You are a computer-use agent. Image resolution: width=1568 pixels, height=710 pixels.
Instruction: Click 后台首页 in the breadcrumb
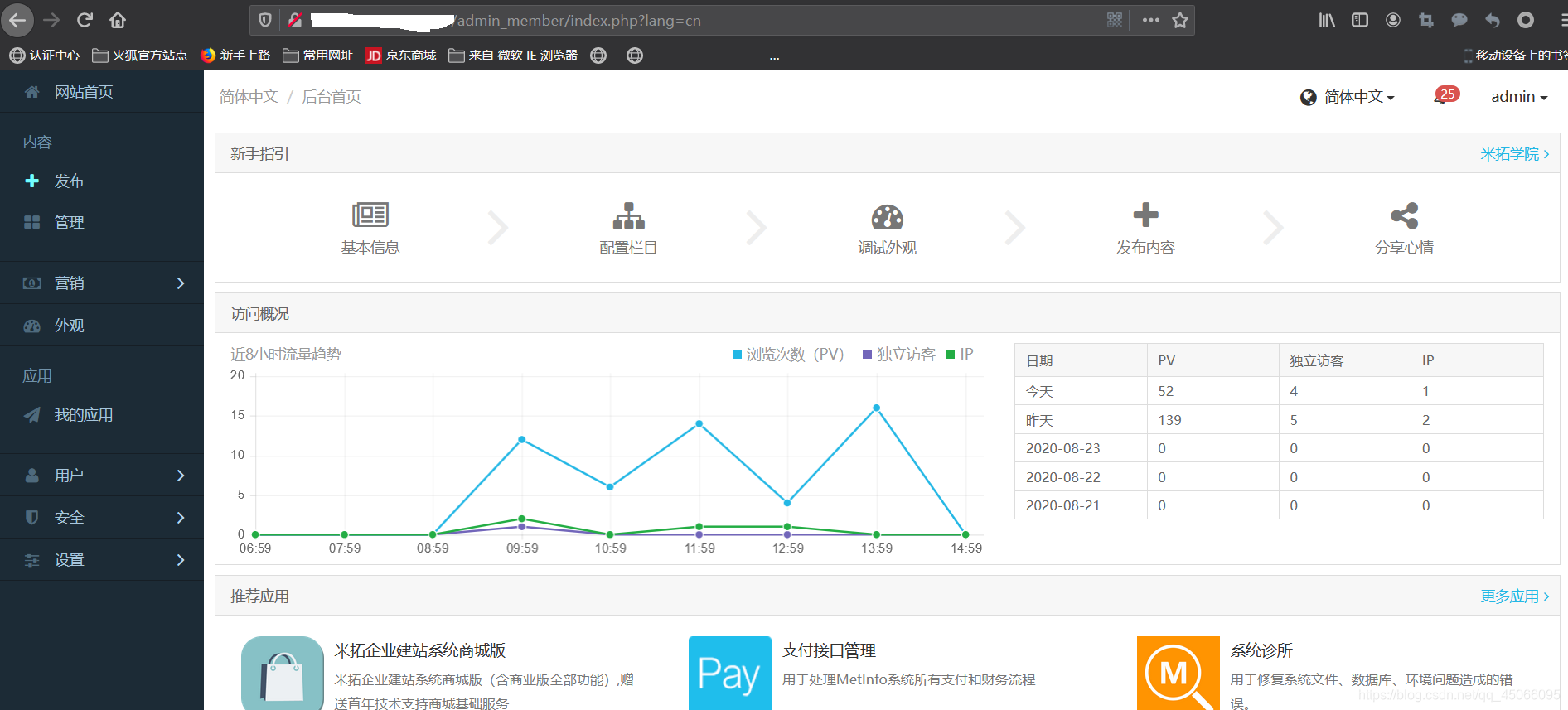pos(332,97)
